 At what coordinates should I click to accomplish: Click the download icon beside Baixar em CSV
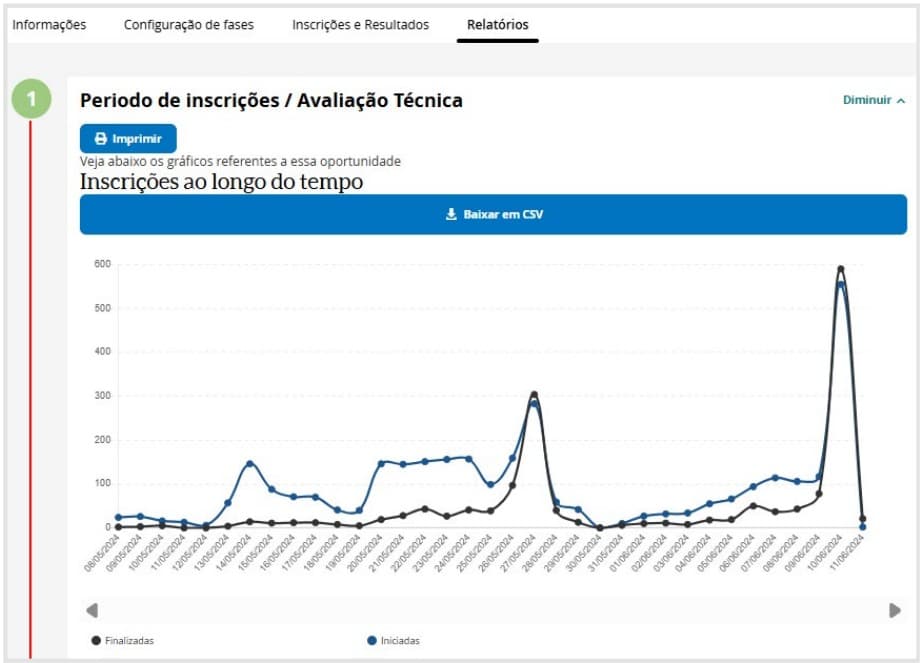[x=451, y=214]
